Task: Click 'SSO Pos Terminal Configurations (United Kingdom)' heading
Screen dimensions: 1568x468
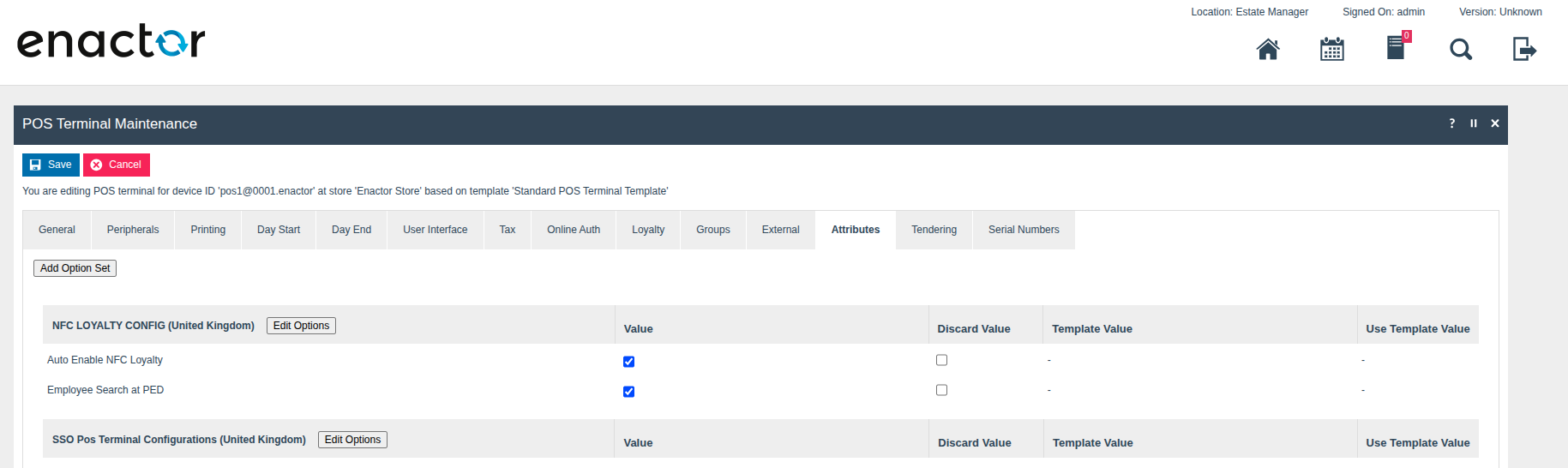Action: point(179,440)
